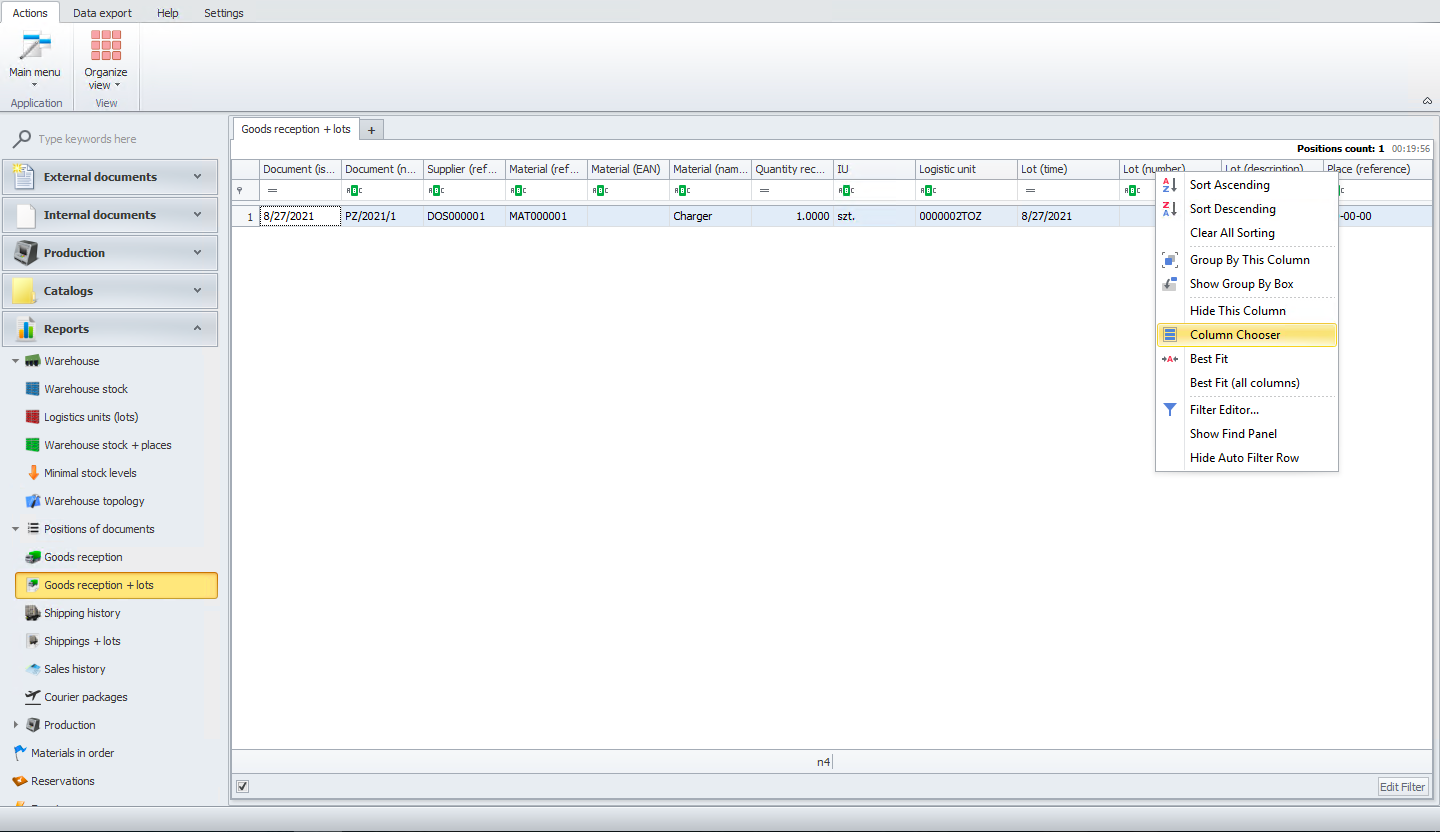This screenshot has width=1440, height=832.
Task: Add a new tab with plus button
Action: point(371,130)
